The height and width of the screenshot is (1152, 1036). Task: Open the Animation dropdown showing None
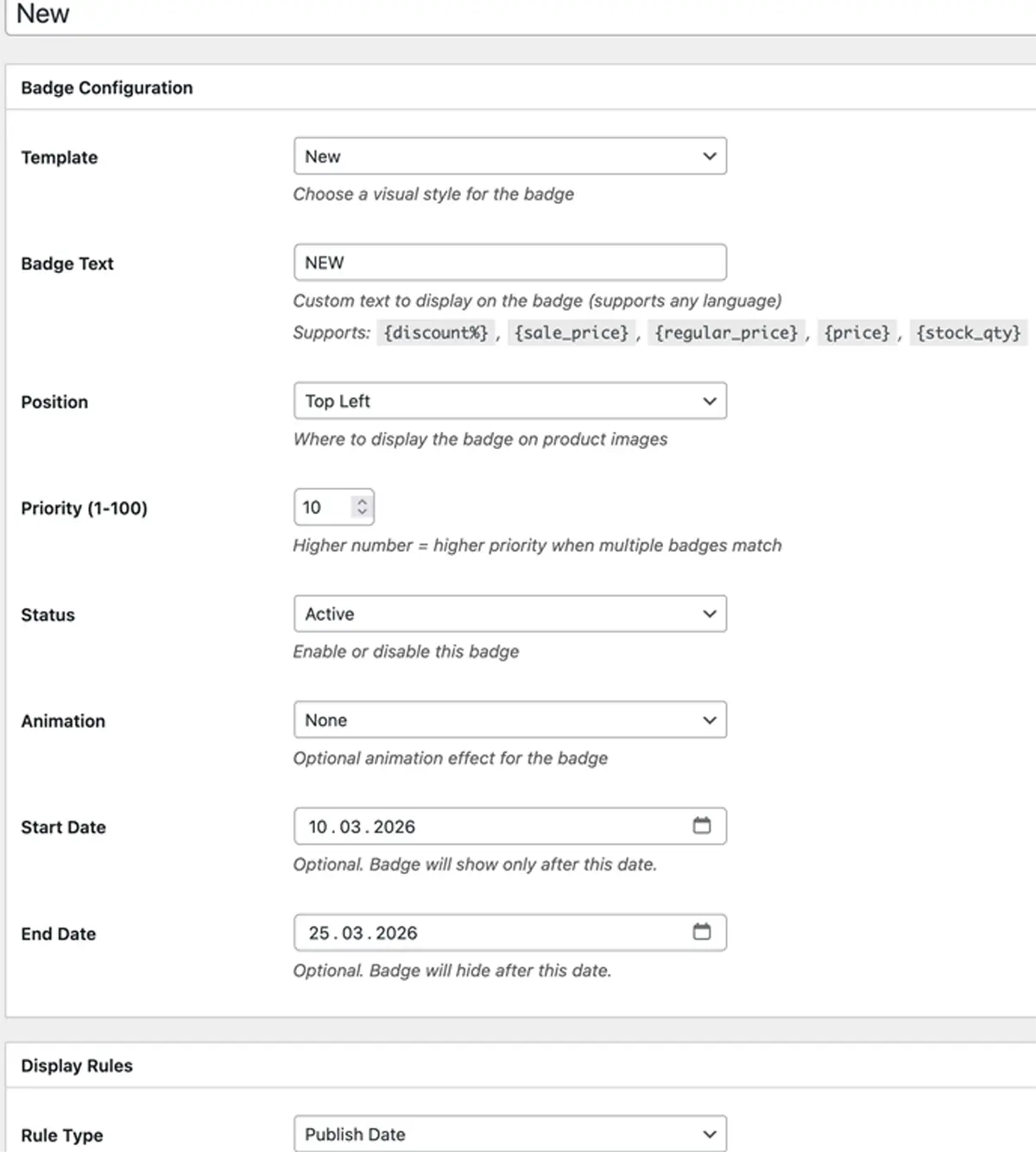tap(509, 719)
